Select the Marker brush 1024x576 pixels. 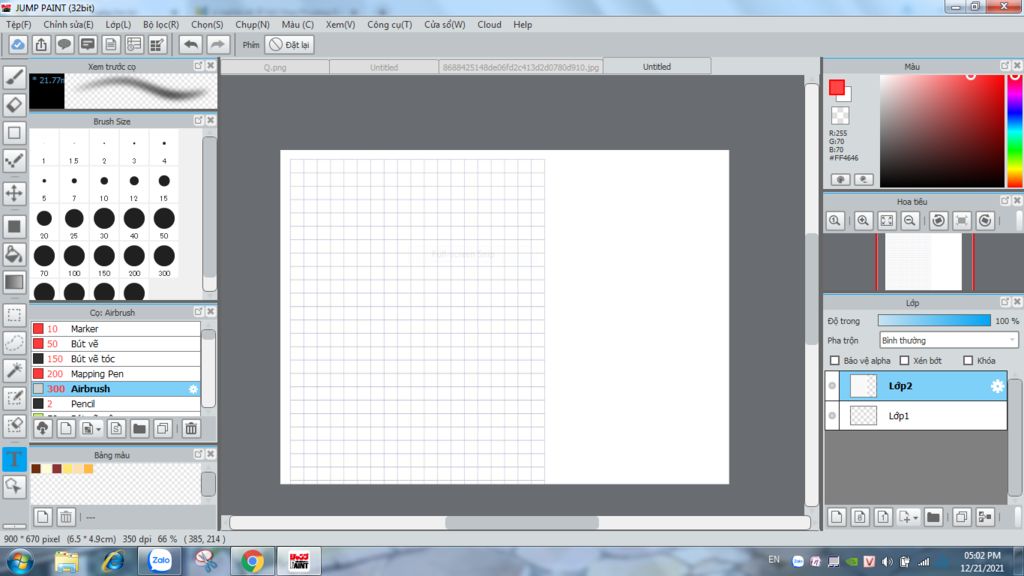point(116,328)
